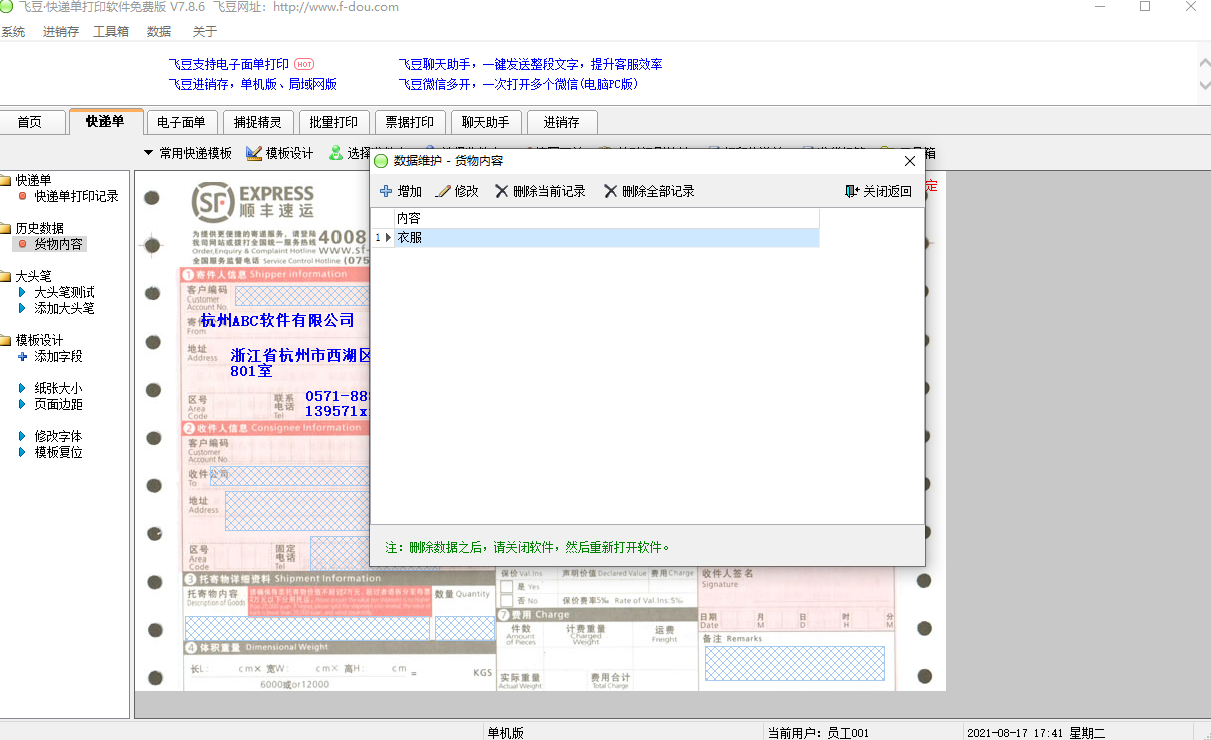The image size is (1211, 740).
Task: Open the 系统 menu
Action: click(13, 32)
